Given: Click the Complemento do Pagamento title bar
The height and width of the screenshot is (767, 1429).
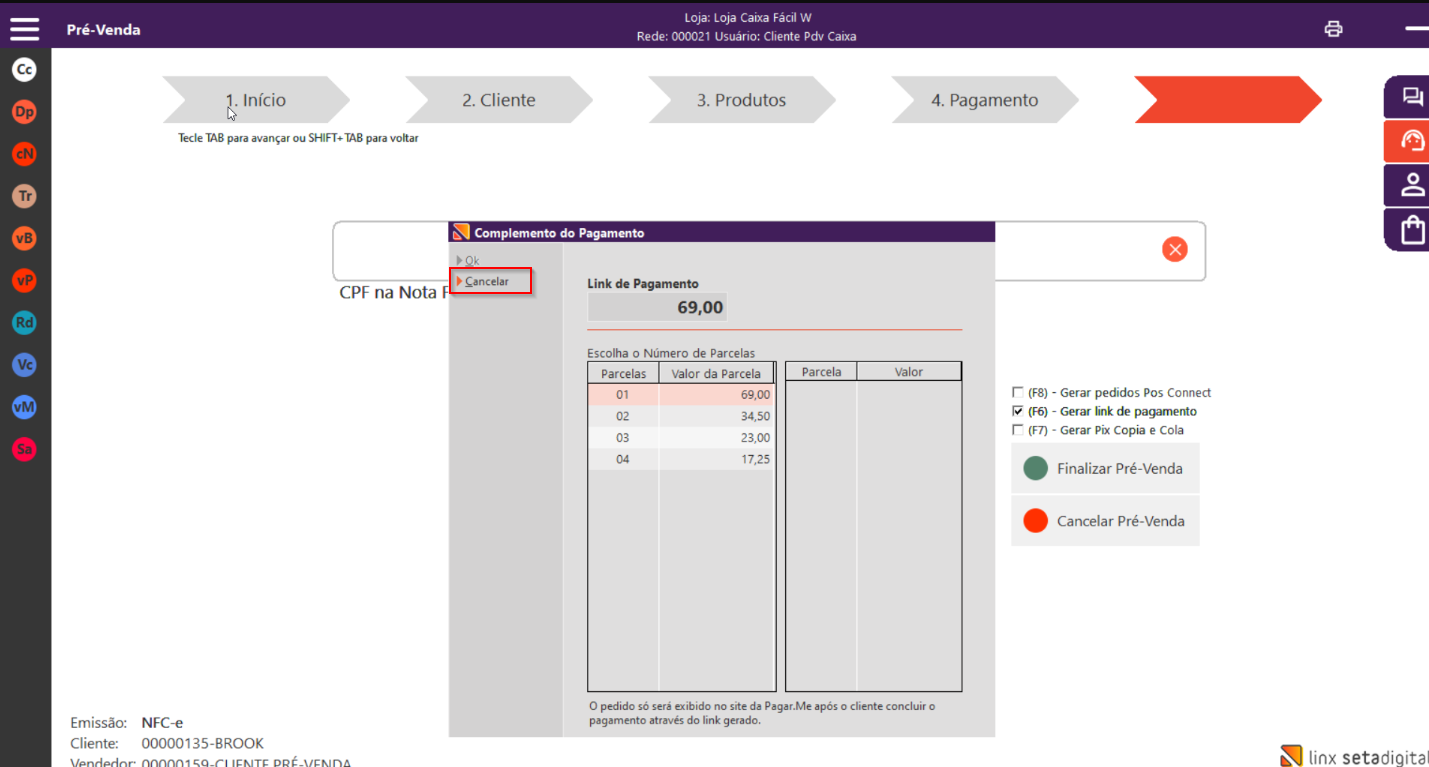Looking at the screenshot, I should pos(722,232).
